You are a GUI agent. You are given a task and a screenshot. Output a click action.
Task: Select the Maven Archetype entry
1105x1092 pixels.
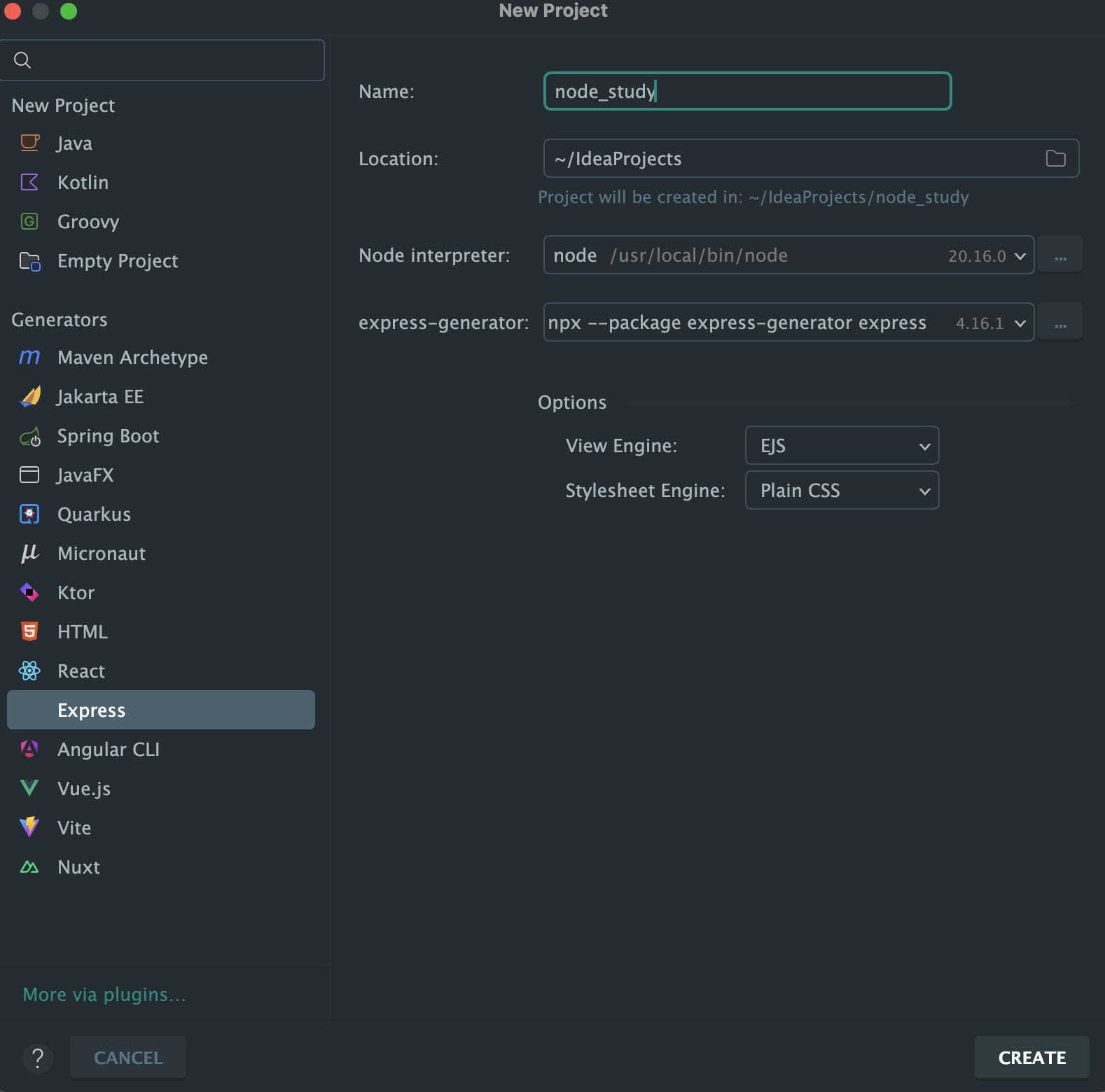pyautogui.click(x=161, y=357)
